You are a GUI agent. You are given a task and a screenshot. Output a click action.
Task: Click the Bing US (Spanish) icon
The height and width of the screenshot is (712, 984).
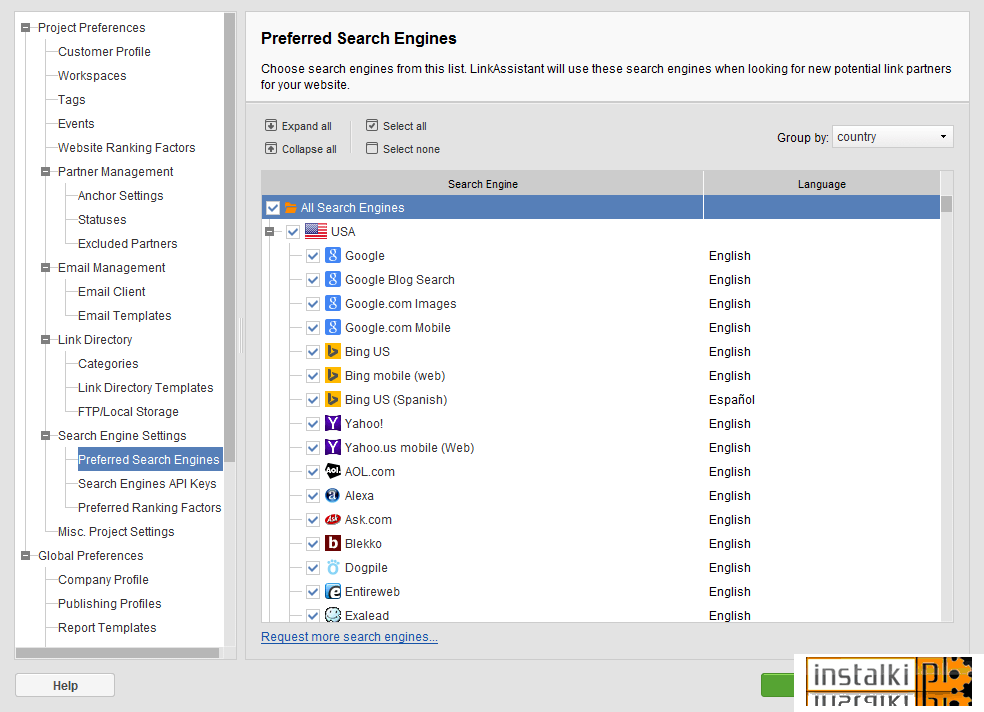(x=333, y=399)
